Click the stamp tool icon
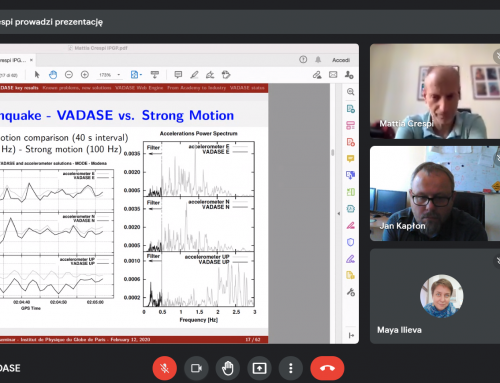Viewport: 500px width, 383px height. click(226, 75)
